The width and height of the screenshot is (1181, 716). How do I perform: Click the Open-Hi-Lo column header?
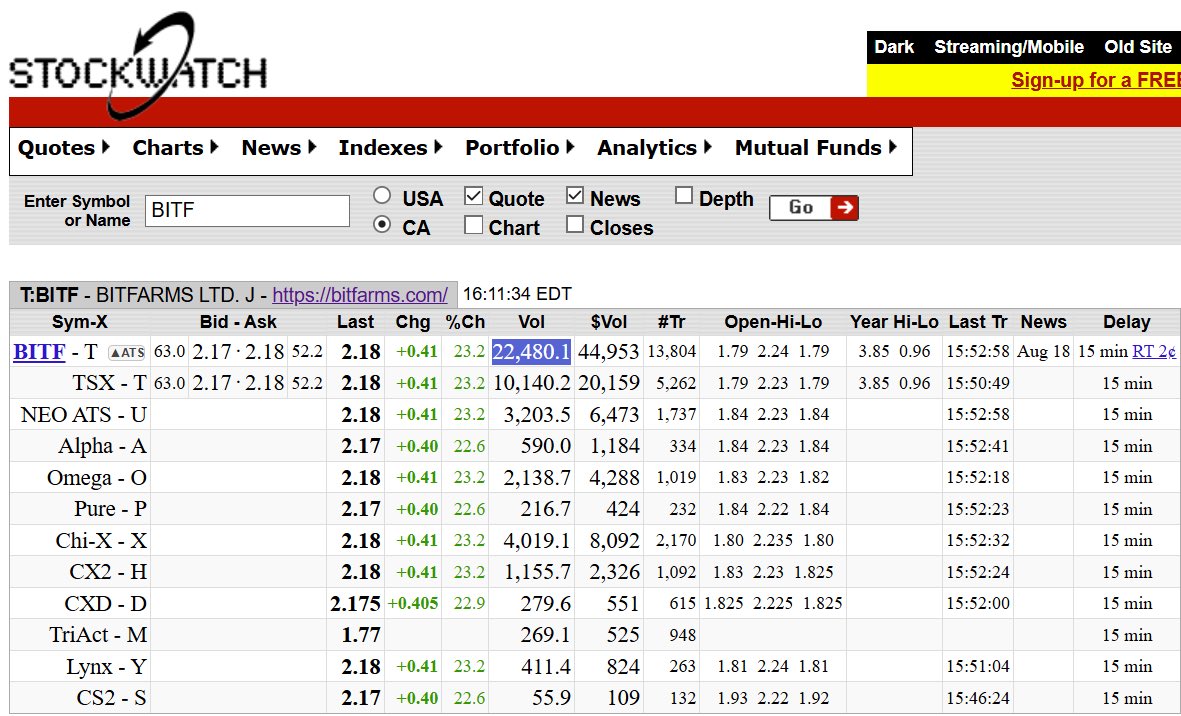coord(773,322)
